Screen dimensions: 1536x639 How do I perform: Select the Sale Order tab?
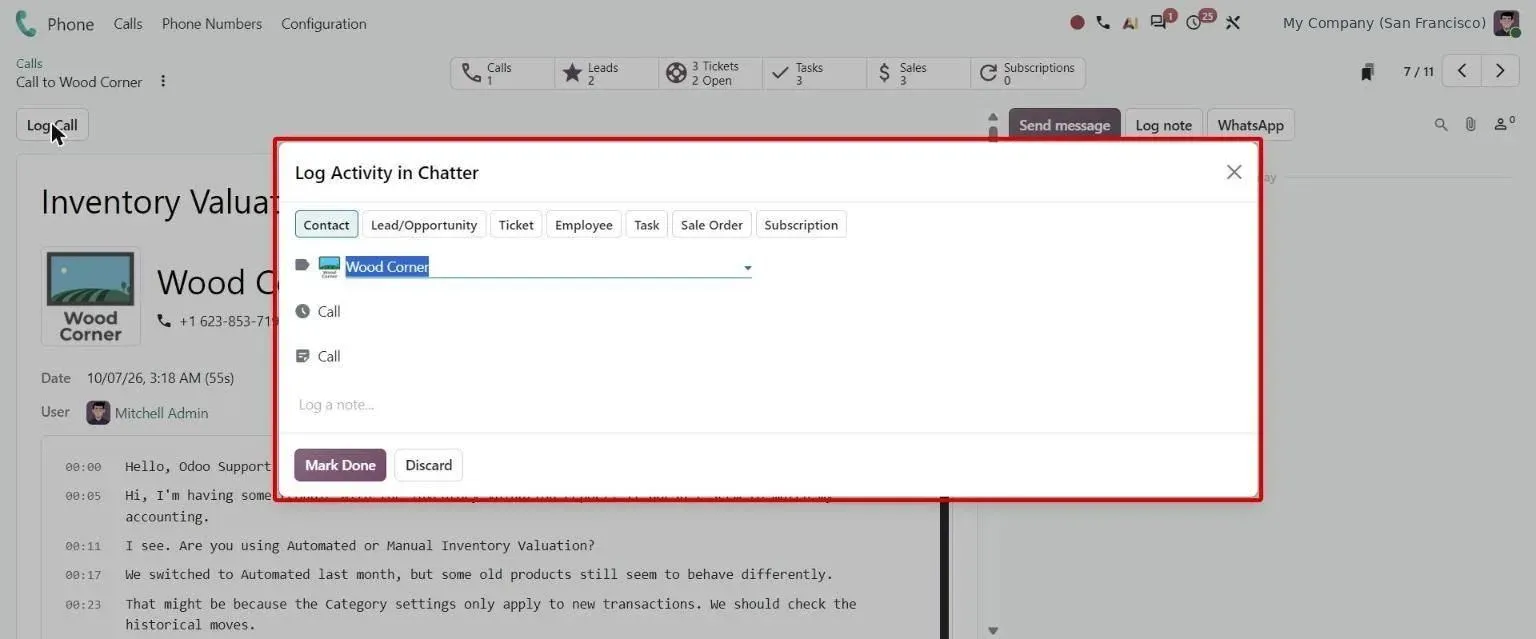tap(712, 225)
